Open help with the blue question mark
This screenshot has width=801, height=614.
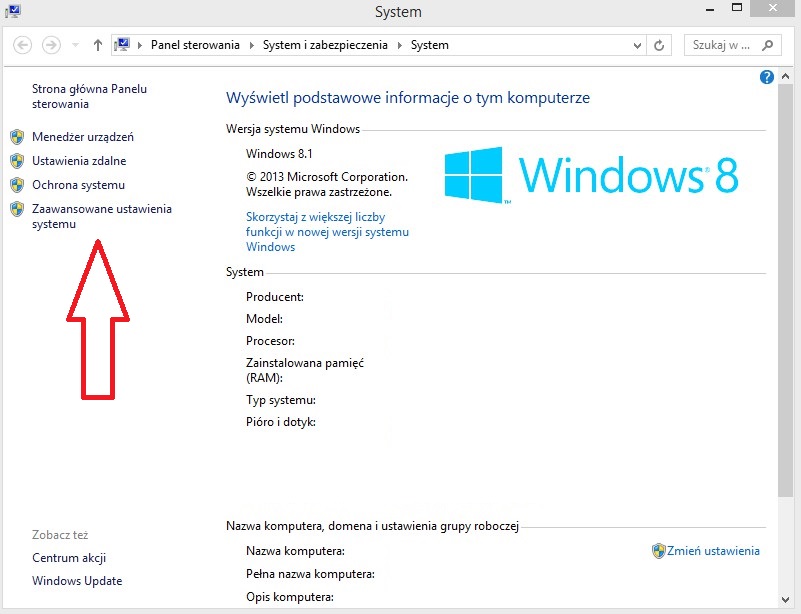tap(766, 77)
